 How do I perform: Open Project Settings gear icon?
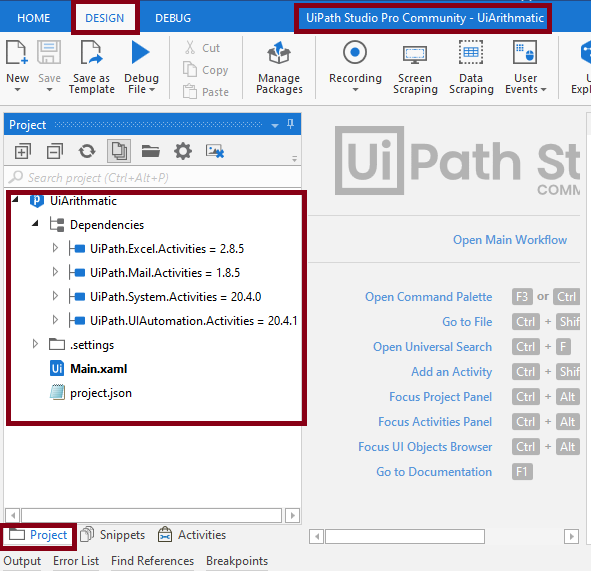click(183, 152)
